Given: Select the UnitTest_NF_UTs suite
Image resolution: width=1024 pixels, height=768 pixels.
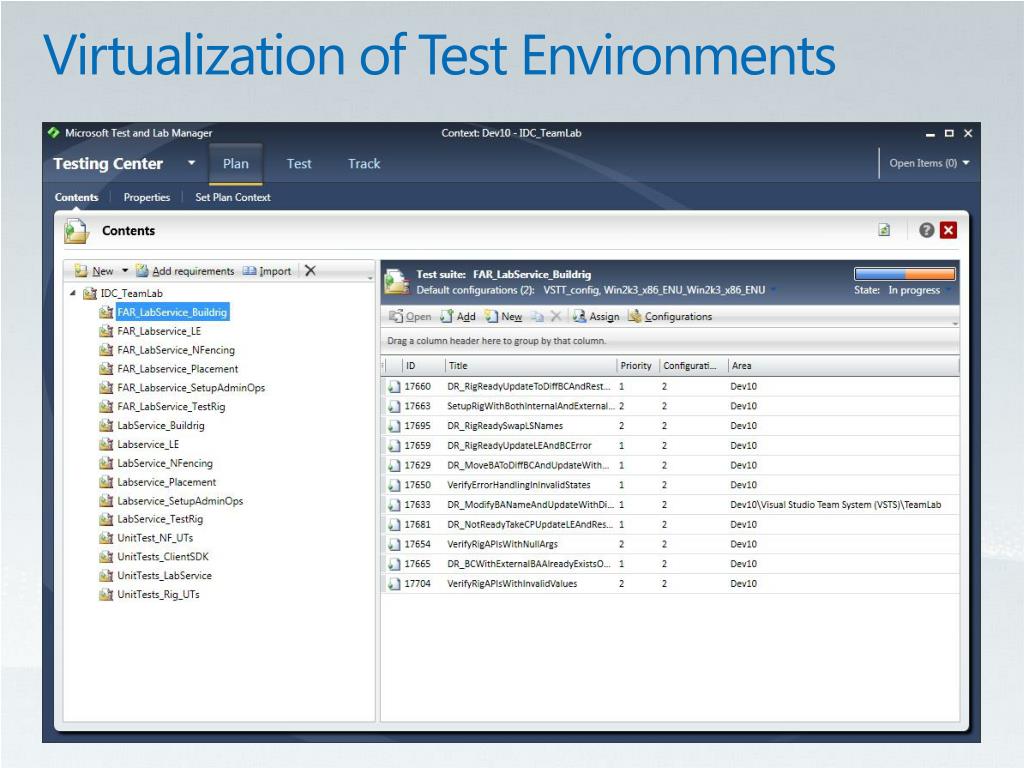Looking at the screenshot, I should pyautogui.click(x=155, y=538).
